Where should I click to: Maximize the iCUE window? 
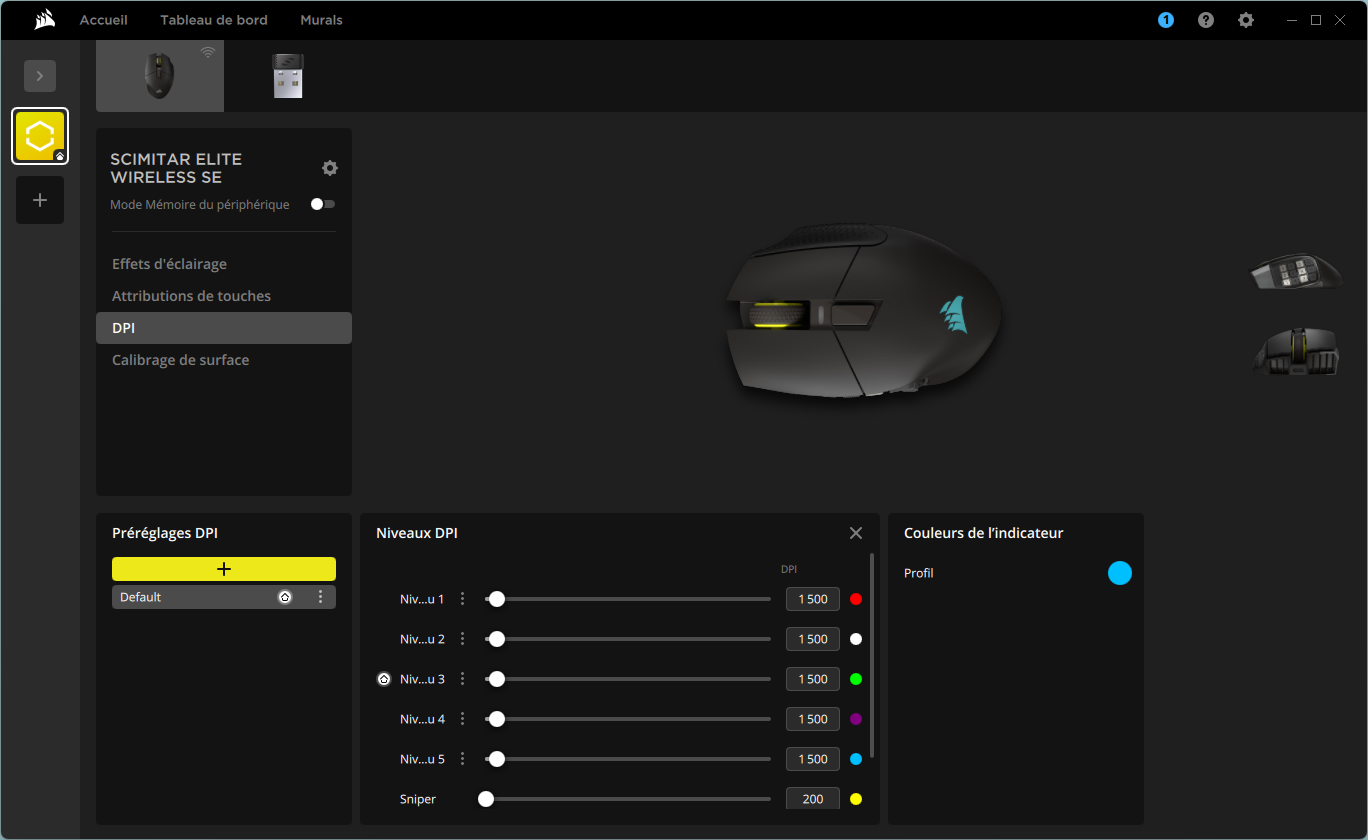pos(1316,20)
